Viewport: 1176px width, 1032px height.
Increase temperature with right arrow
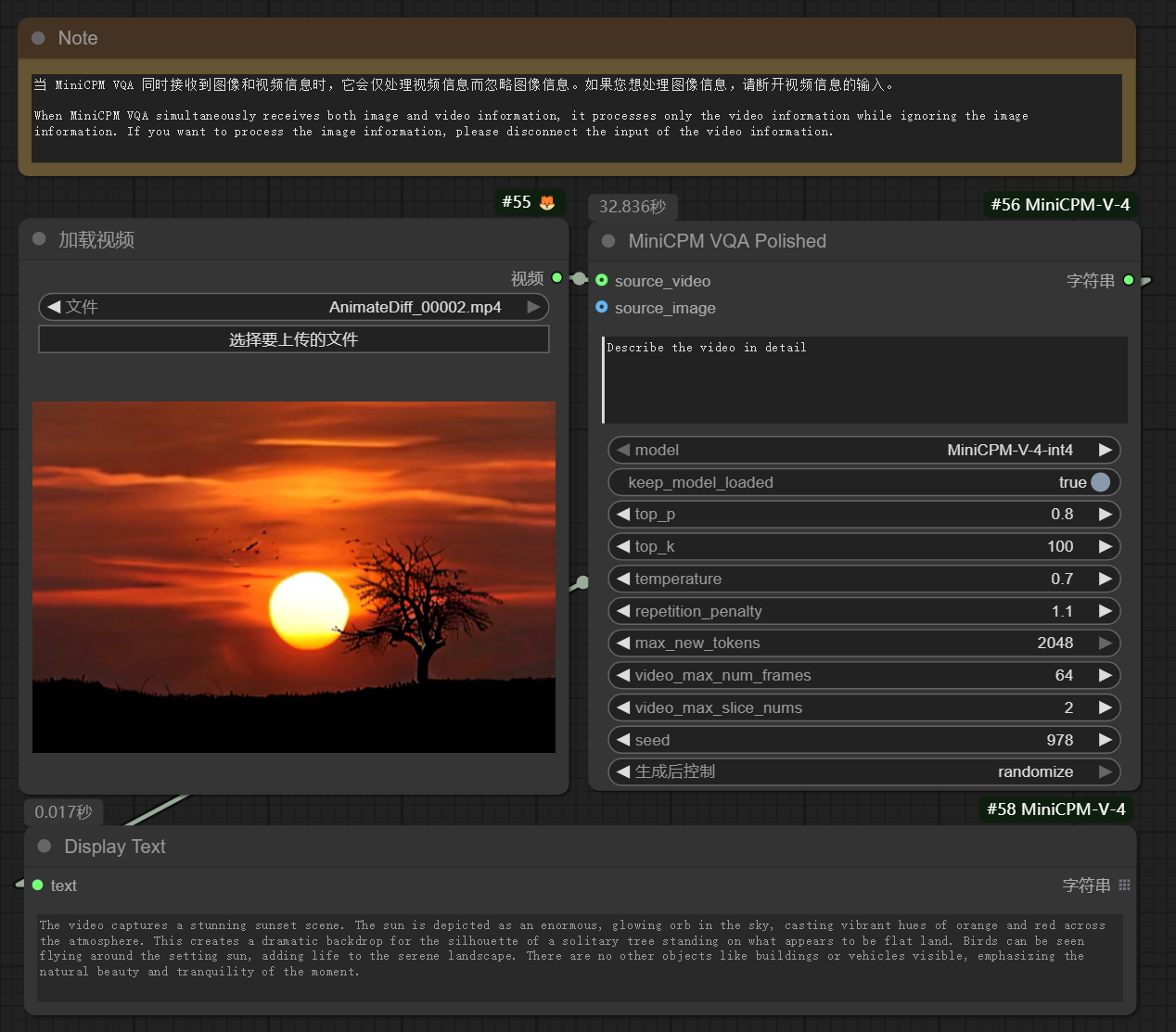pyautogui.click(x=1105, y=579)
